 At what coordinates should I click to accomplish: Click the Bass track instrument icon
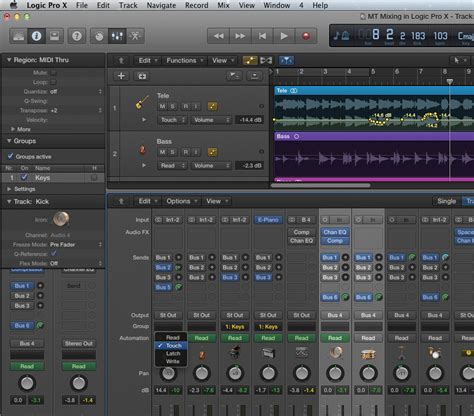(142, 150)
